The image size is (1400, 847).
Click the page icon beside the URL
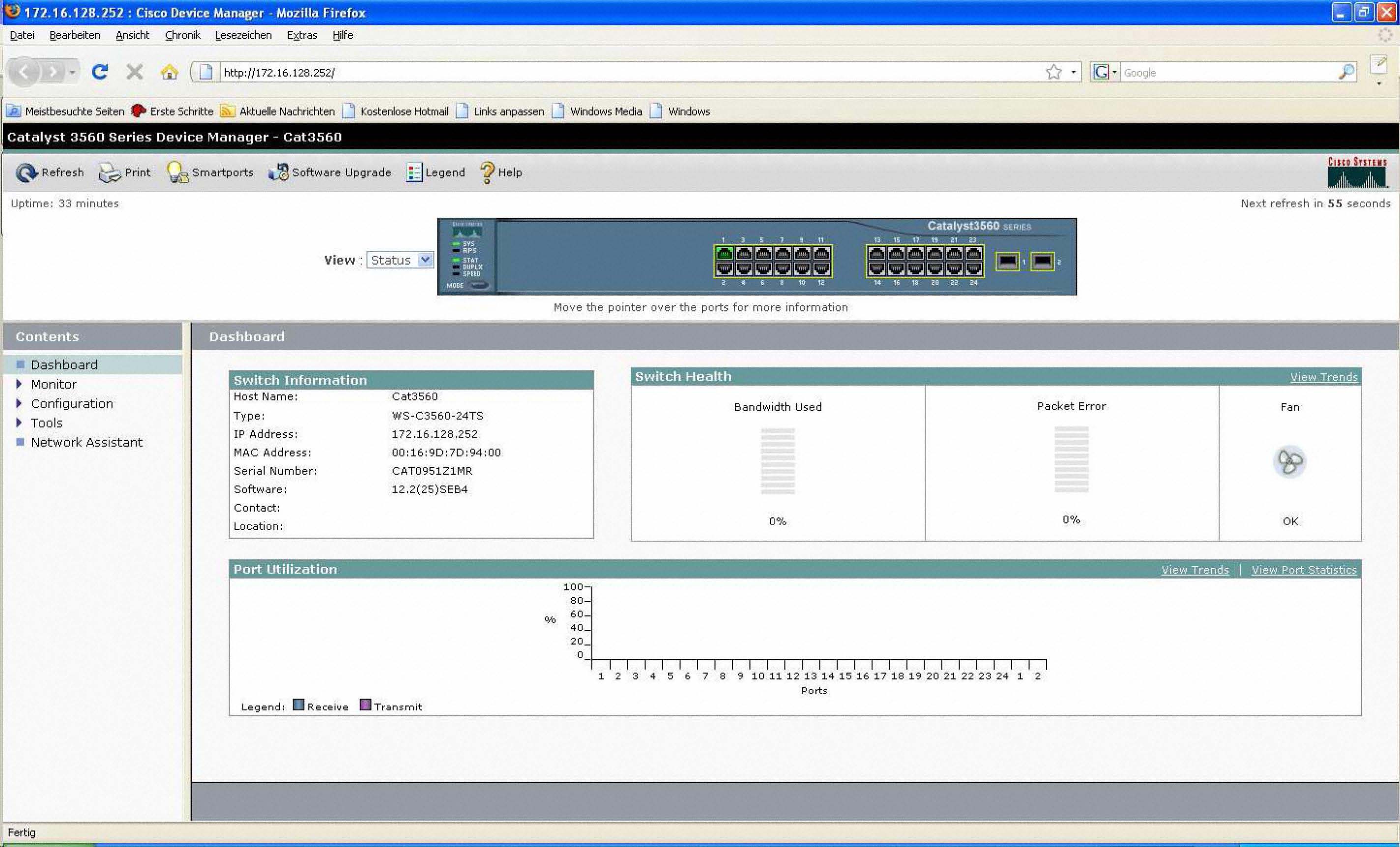point(206,72)
